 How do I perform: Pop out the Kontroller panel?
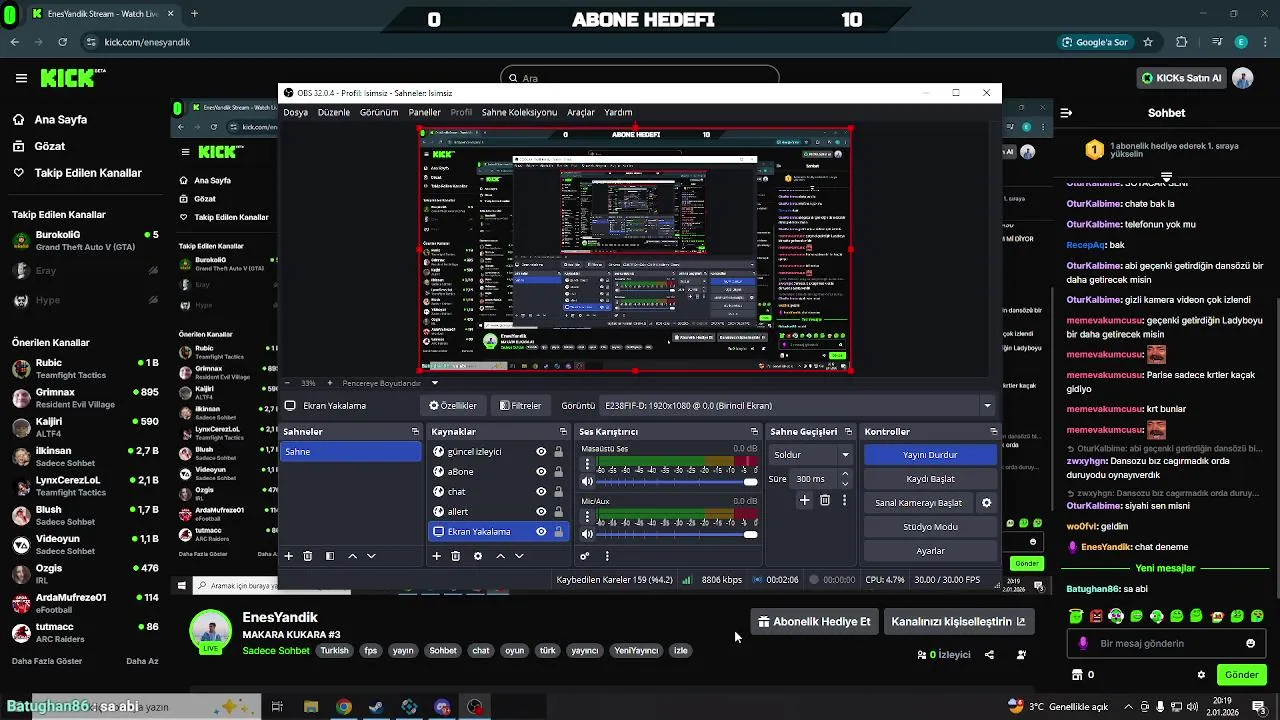993,432
